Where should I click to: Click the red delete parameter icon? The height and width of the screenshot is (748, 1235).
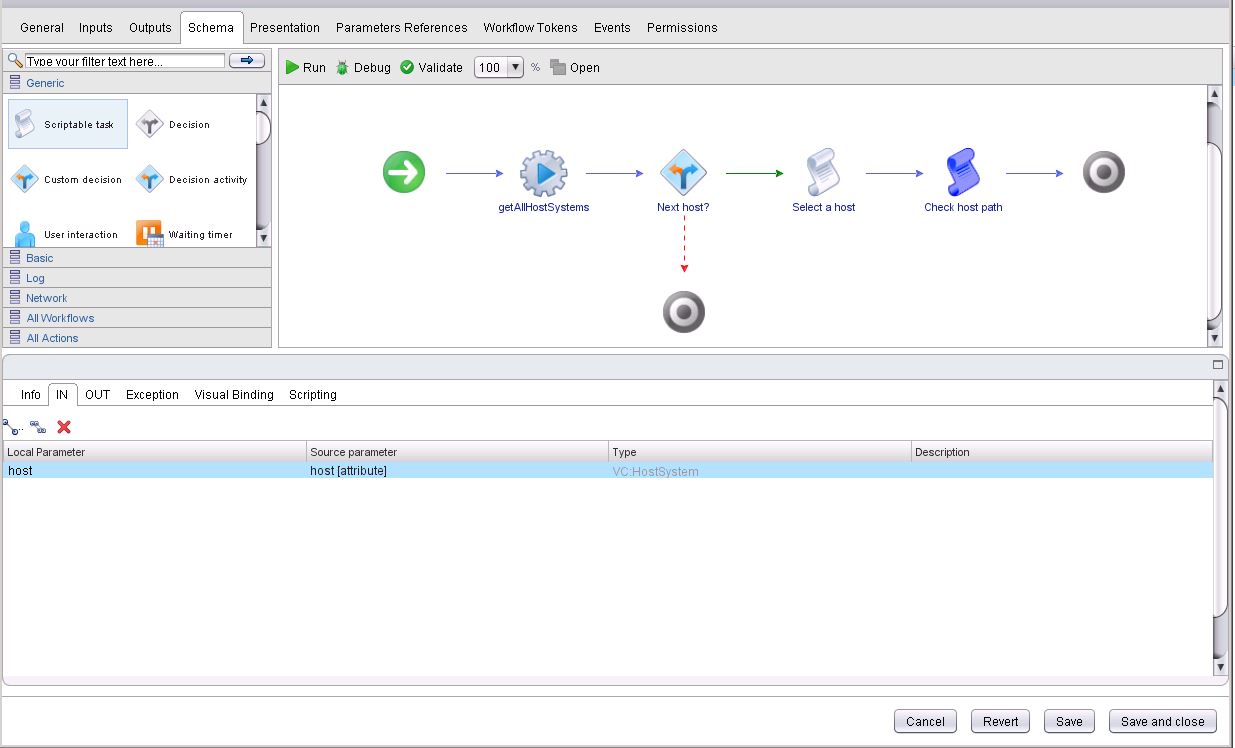tap(64, 427)
